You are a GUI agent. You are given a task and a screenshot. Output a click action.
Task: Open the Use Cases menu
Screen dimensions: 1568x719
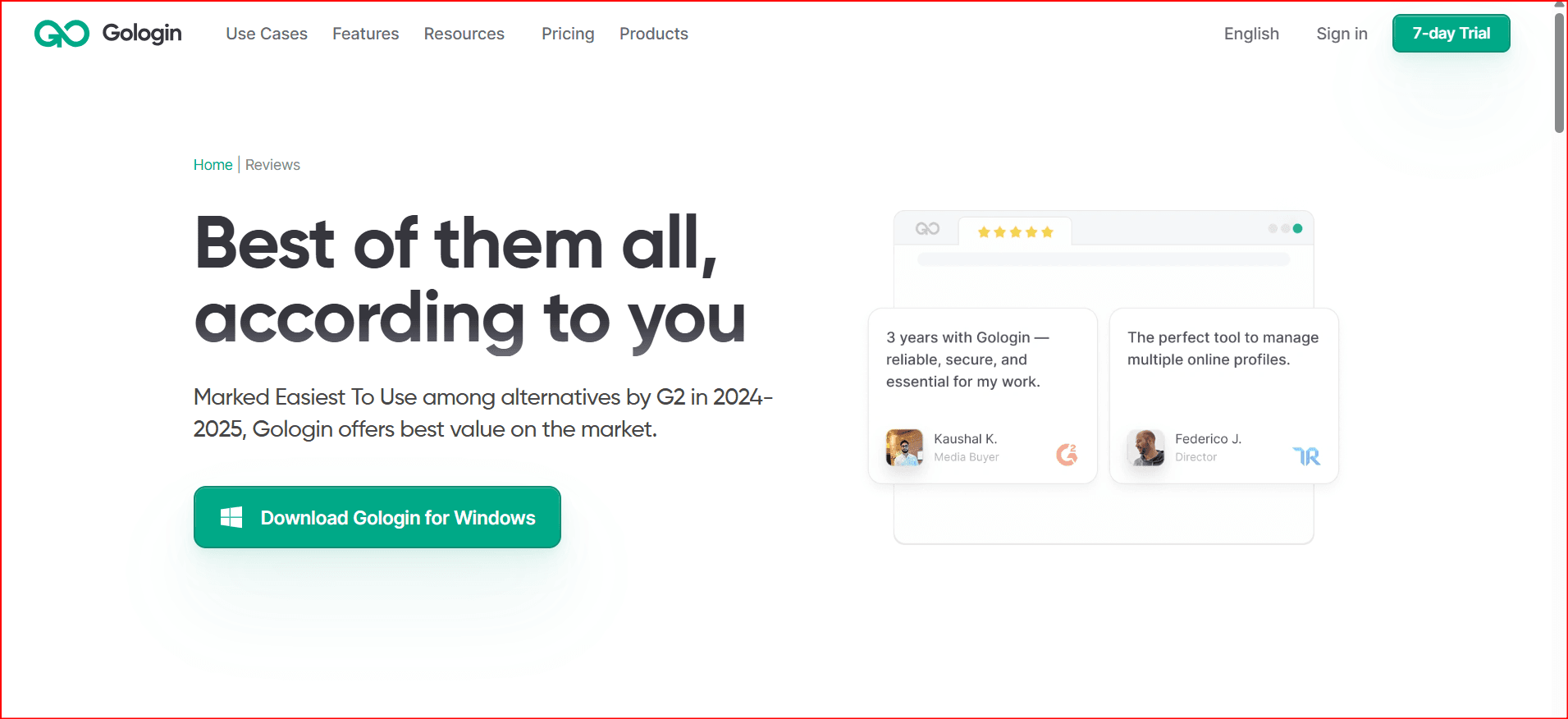click(267, 34)
